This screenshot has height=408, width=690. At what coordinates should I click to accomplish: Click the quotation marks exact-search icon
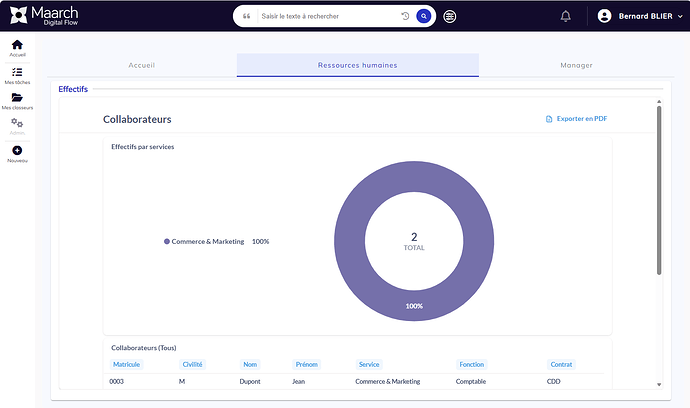click(246, 16)
